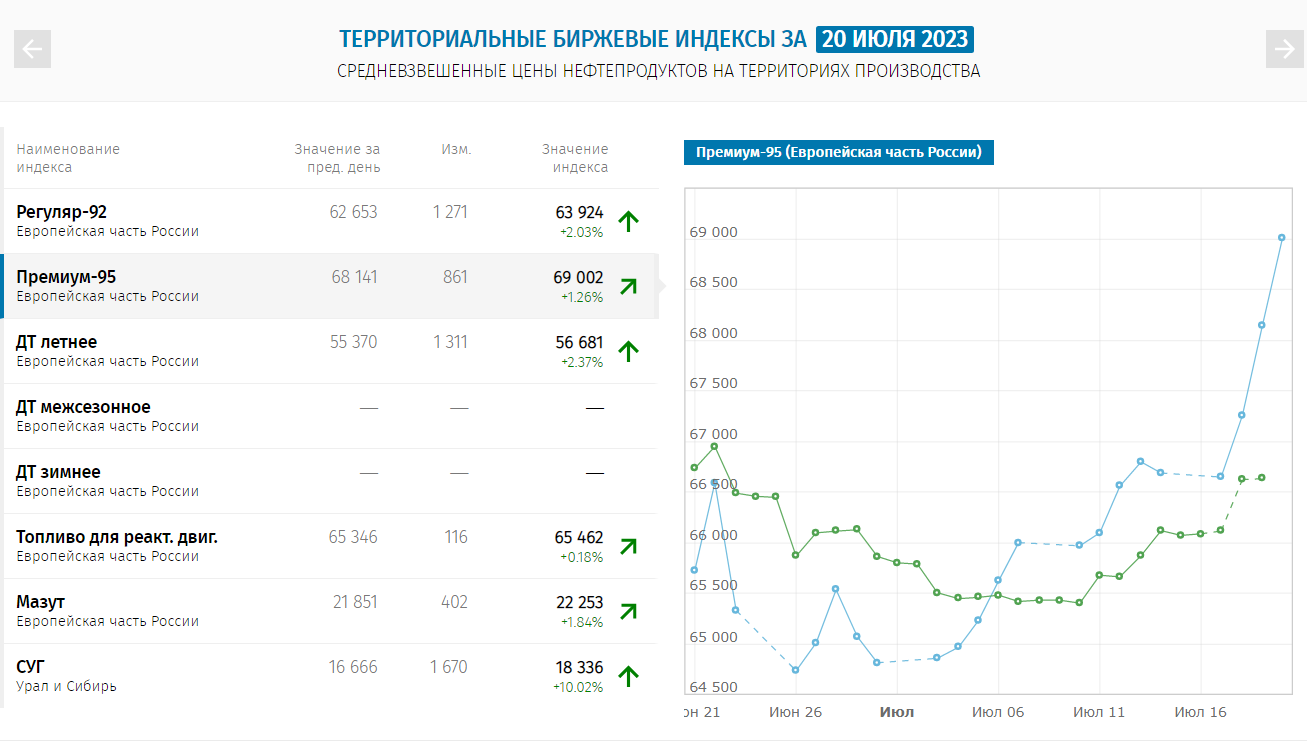The width and height of the screenshot is (1307, 745).
Task: Click up arrow icon for ДТ летнее
Action: (x=628, y=351)
